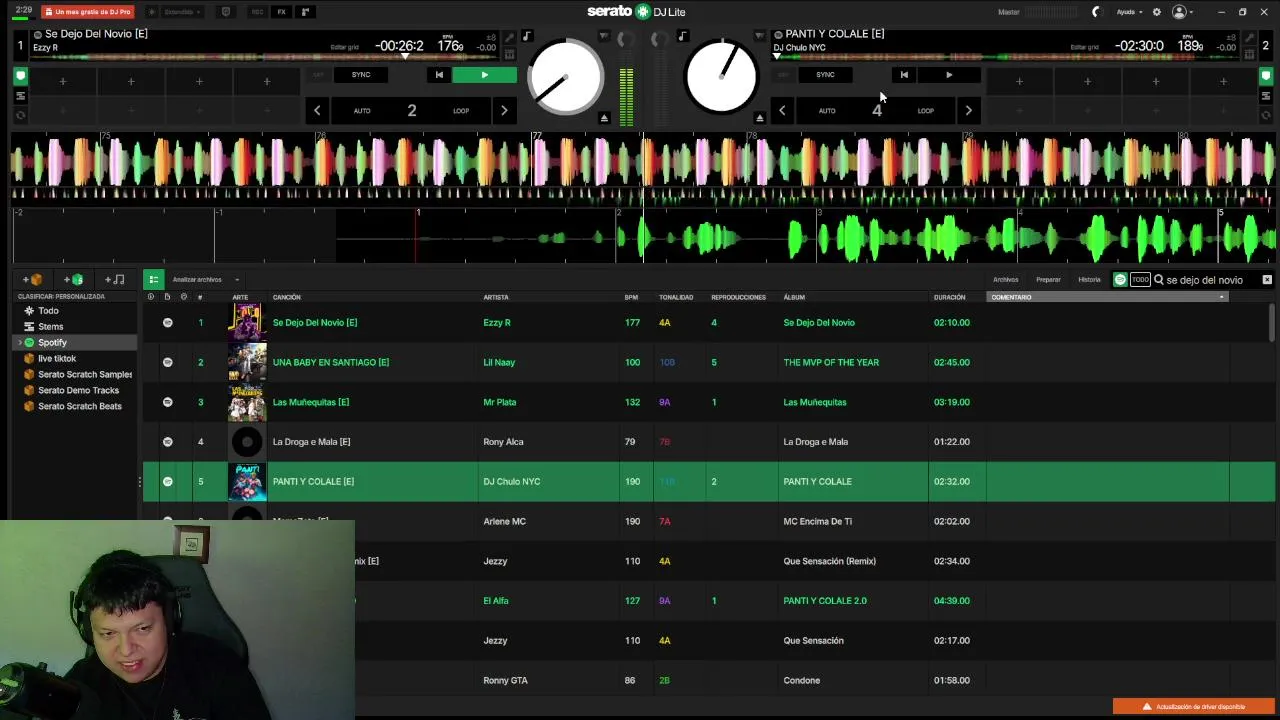Viewport: 1280px width, 720px height.
Task: Toggle LOOP on deck 2
Action: click(x=926, y=111)
